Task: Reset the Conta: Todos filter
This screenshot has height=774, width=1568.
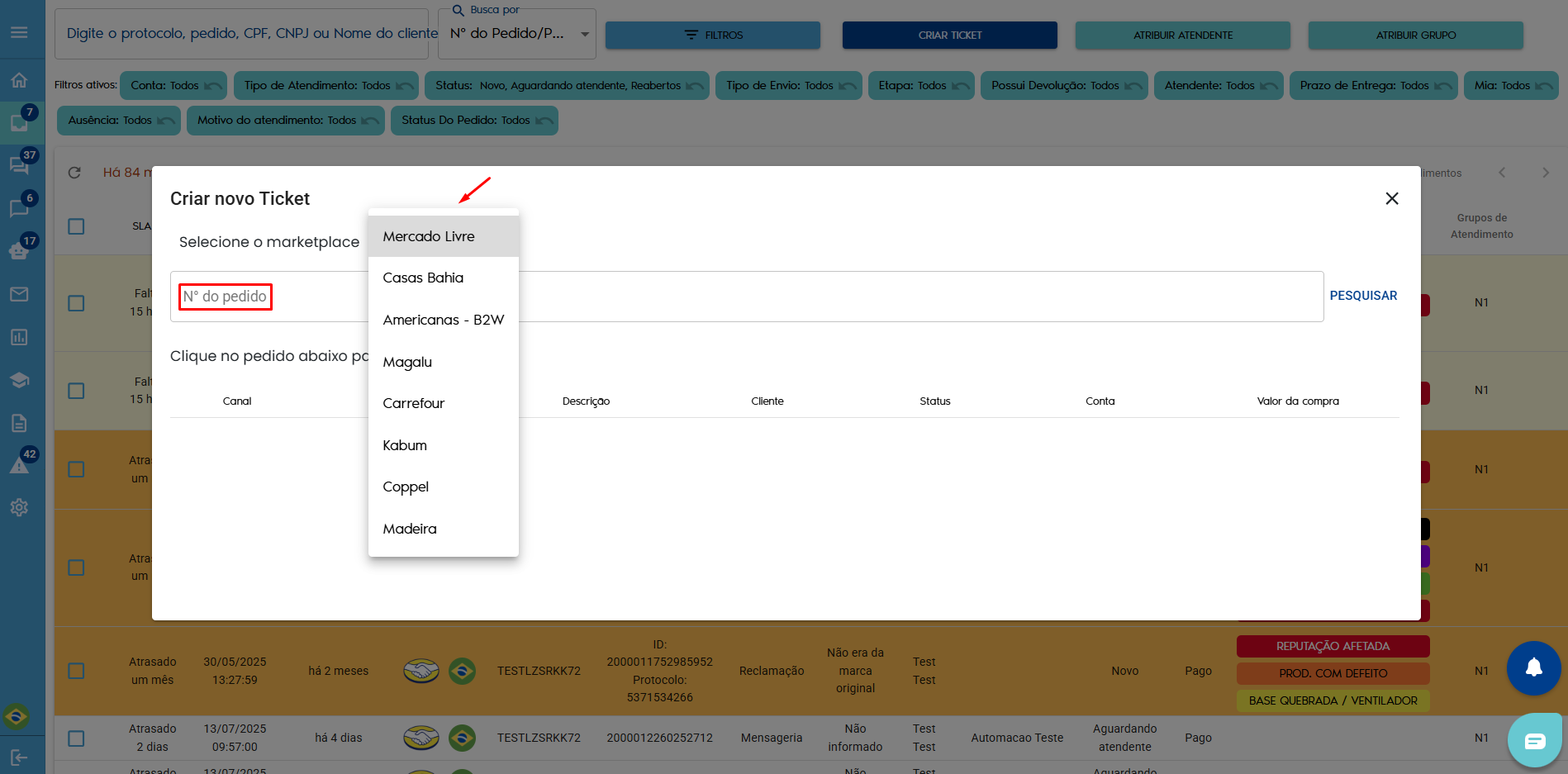Action: pos(213,86)
